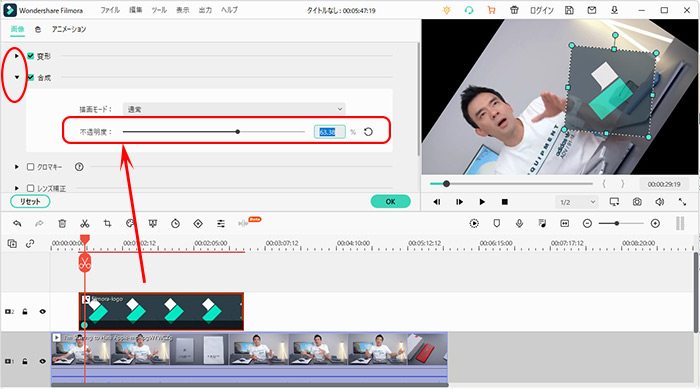This screenshot has width=700, height=389.
Task: Collapse the 合成 section arrow
Action: pyautogui.click(x=17, y=77)
